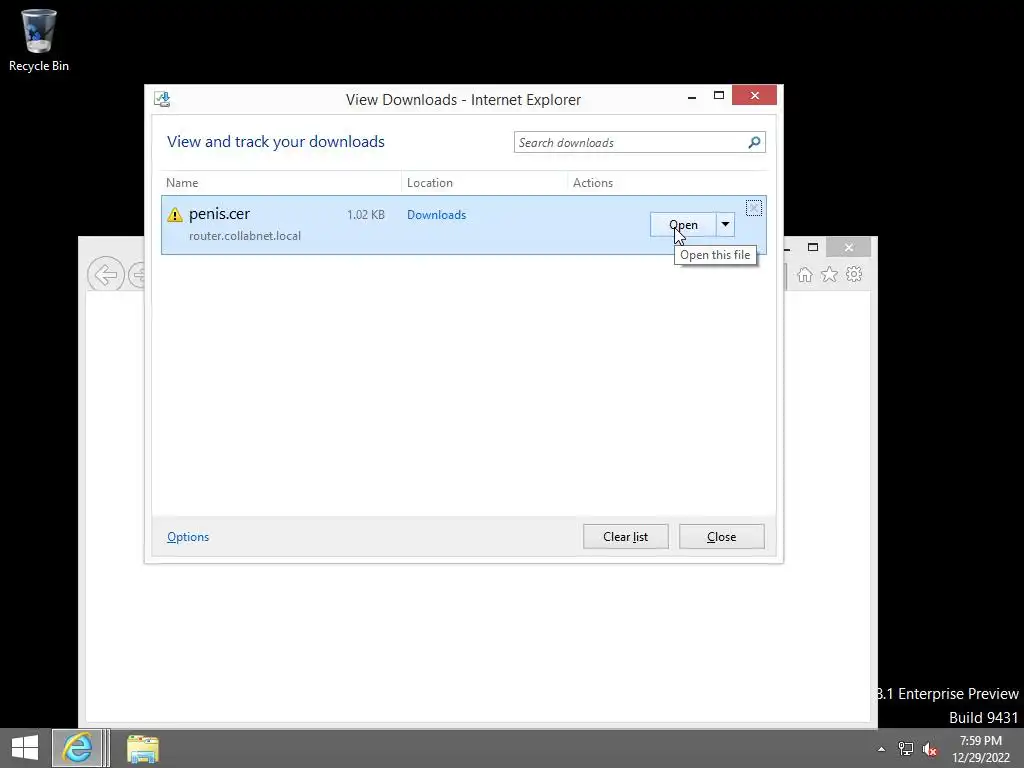
Task: Open the taskbar clock and date
Action: (981, 749)
